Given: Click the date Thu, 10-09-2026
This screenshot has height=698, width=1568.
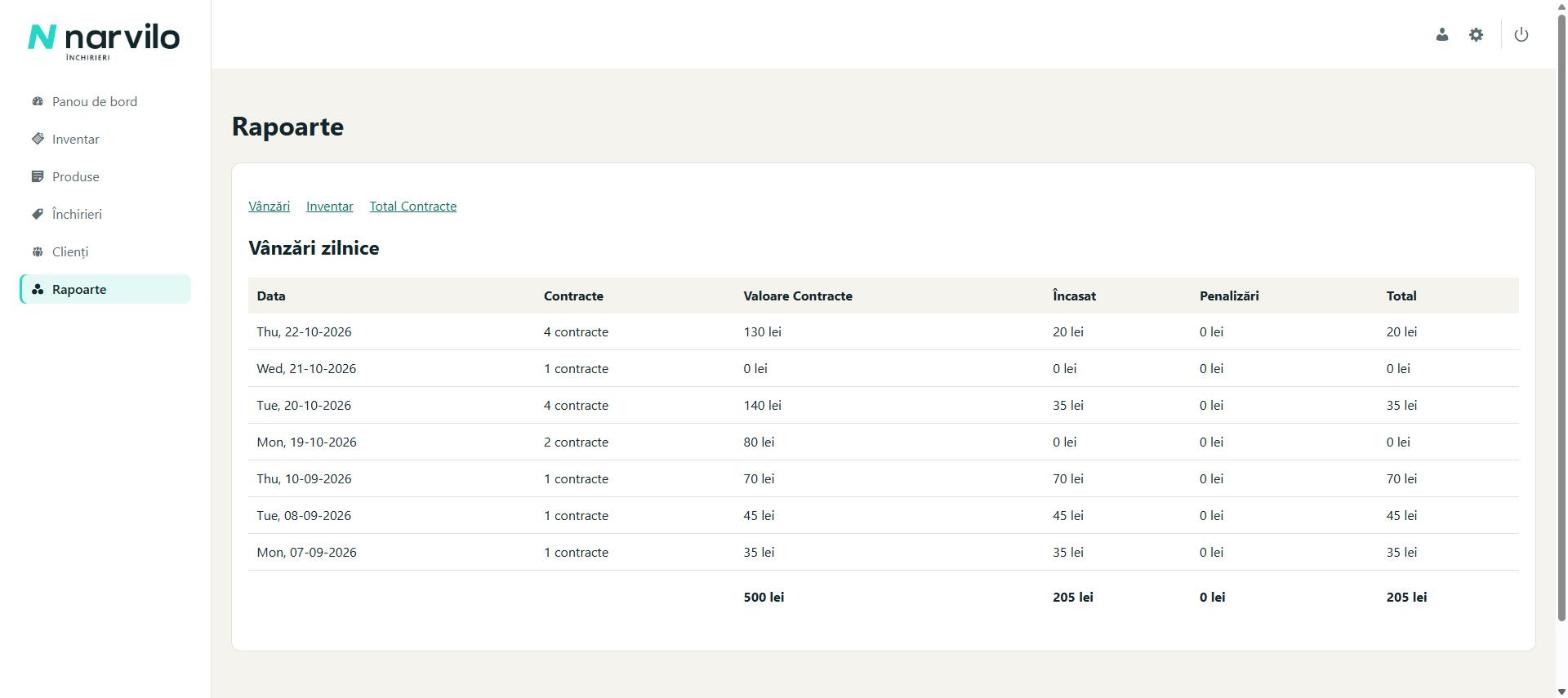Looking at the screenshot, I should coord(304,479).
